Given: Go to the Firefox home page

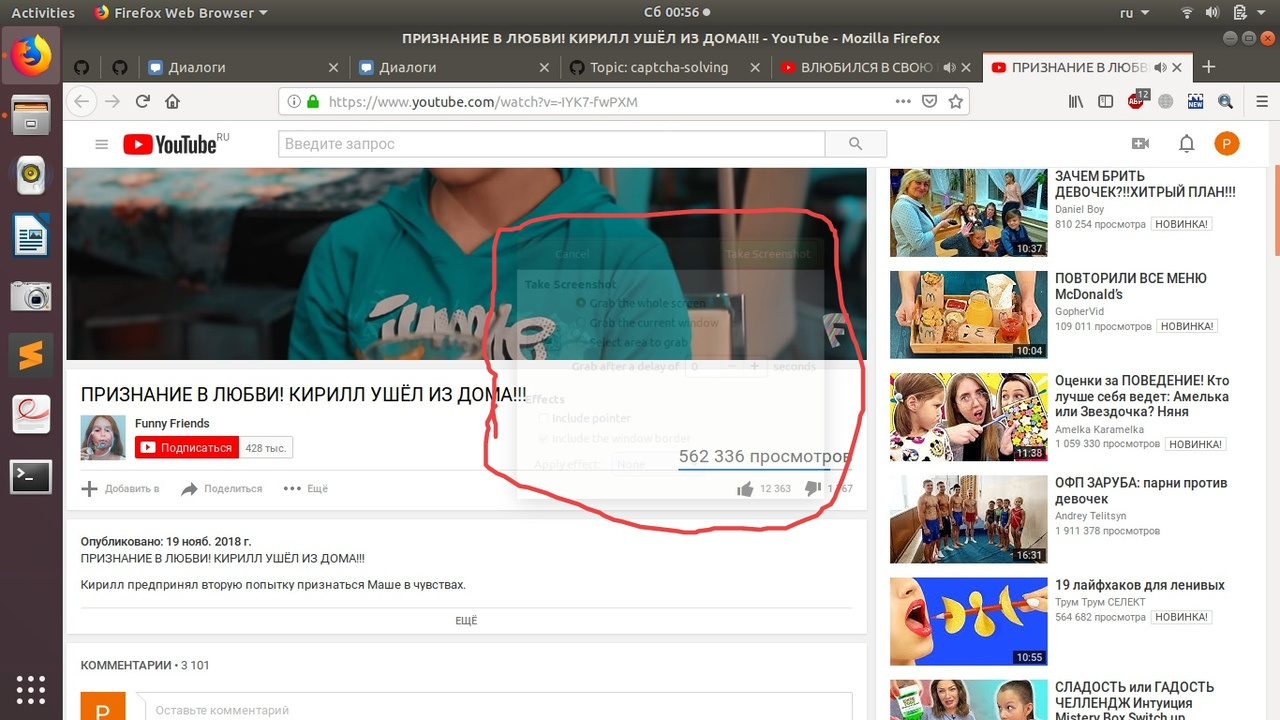Looking at the screenshot, I should (x=173, y=101).
